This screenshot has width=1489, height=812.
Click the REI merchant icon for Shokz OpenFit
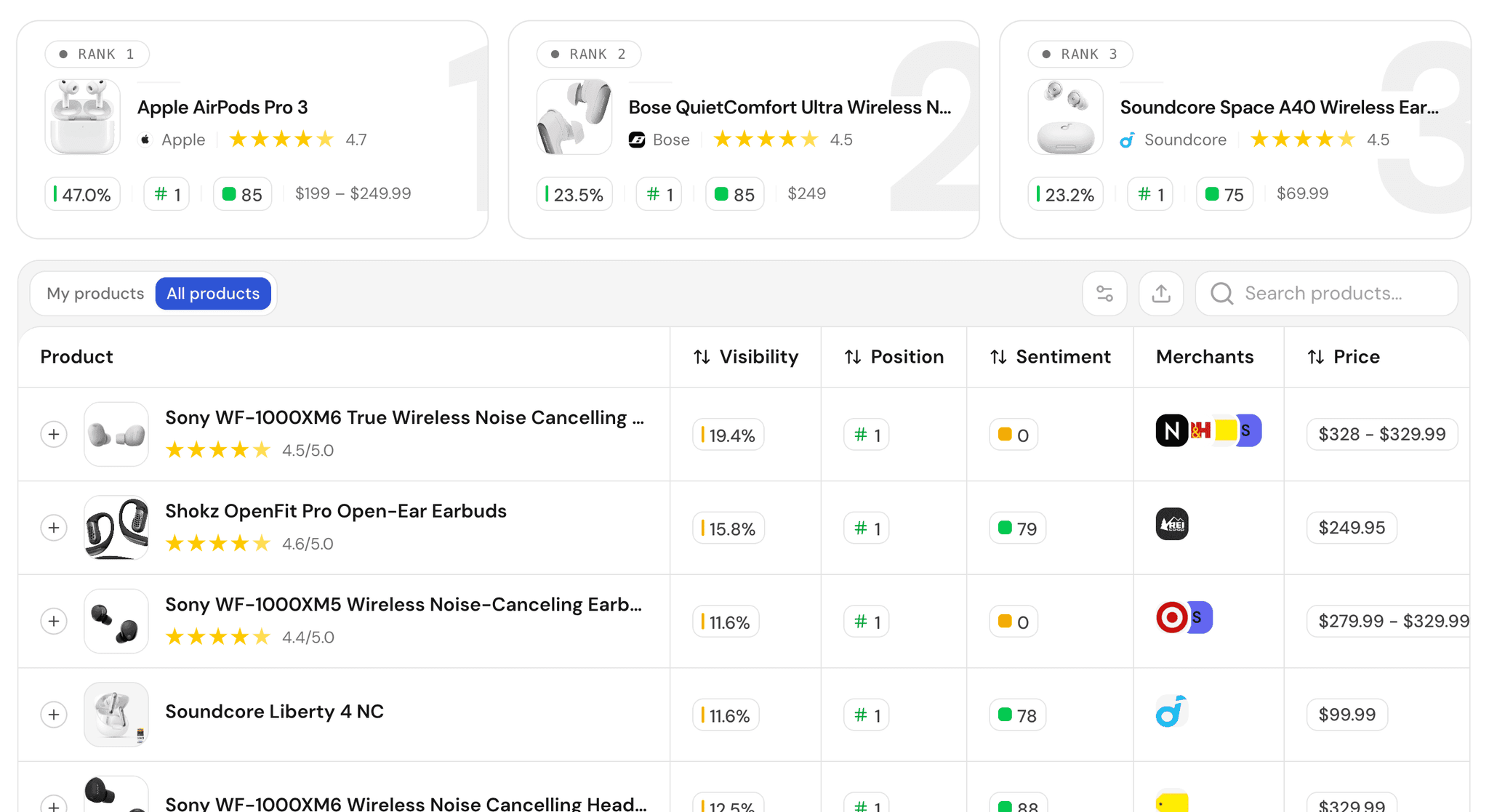(x=1171, y=524)
